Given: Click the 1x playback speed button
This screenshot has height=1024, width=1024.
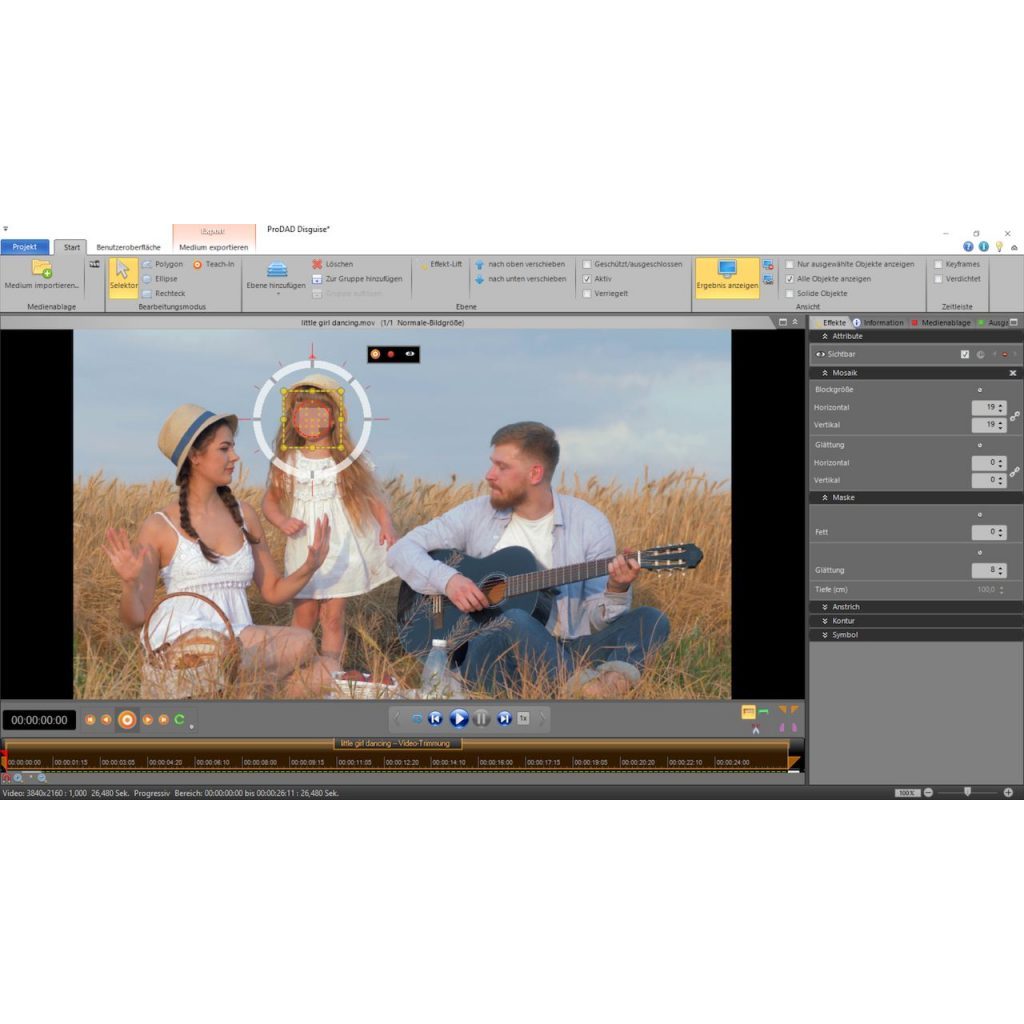Looking at the screenshot, I should point(523,718).
